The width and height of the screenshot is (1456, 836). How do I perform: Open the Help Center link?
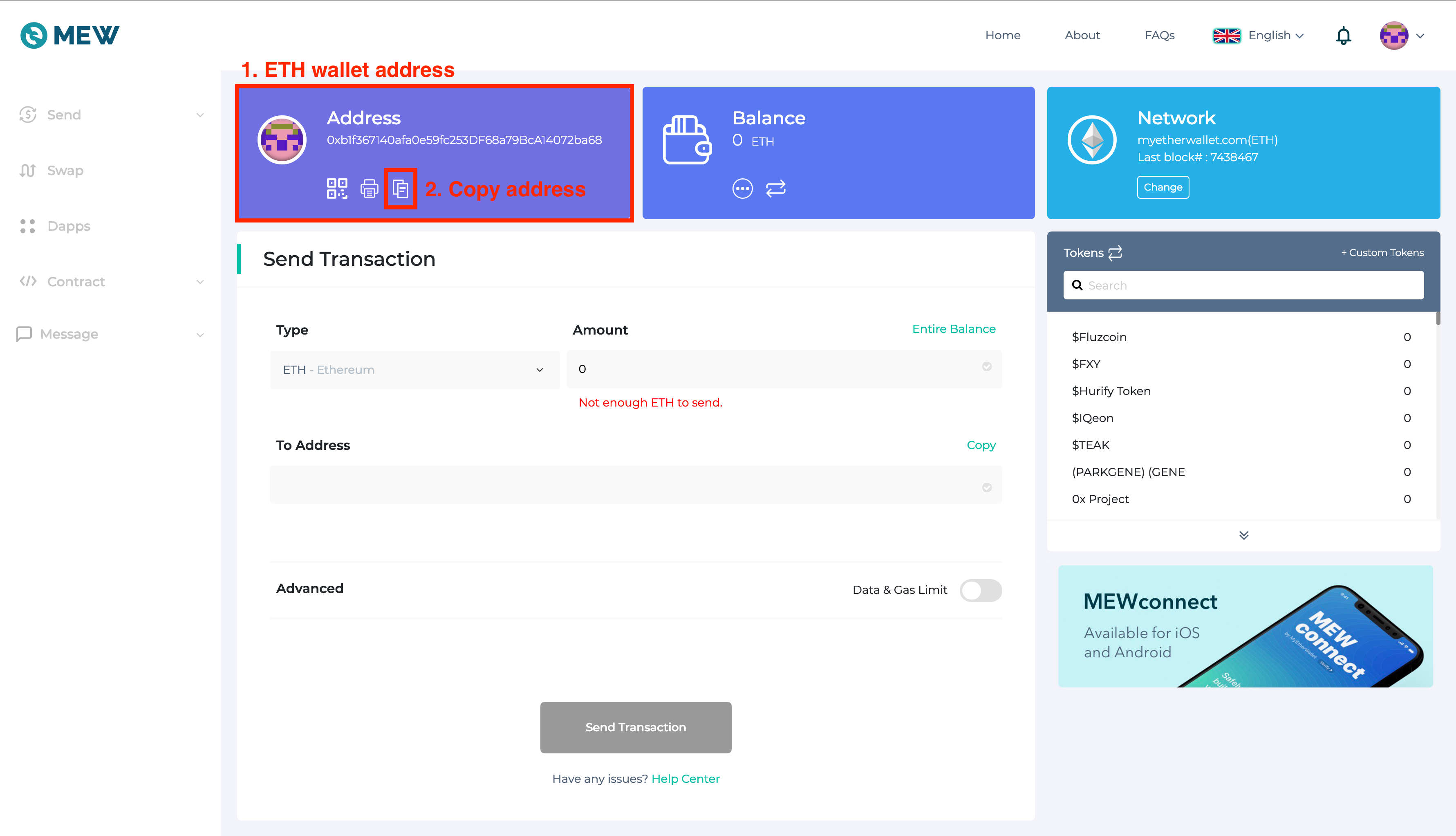[685, 779]
